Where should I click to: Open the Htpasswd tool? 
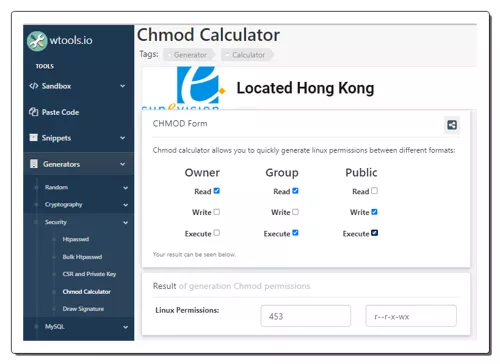pyautogui.click(x=76, y=239)
